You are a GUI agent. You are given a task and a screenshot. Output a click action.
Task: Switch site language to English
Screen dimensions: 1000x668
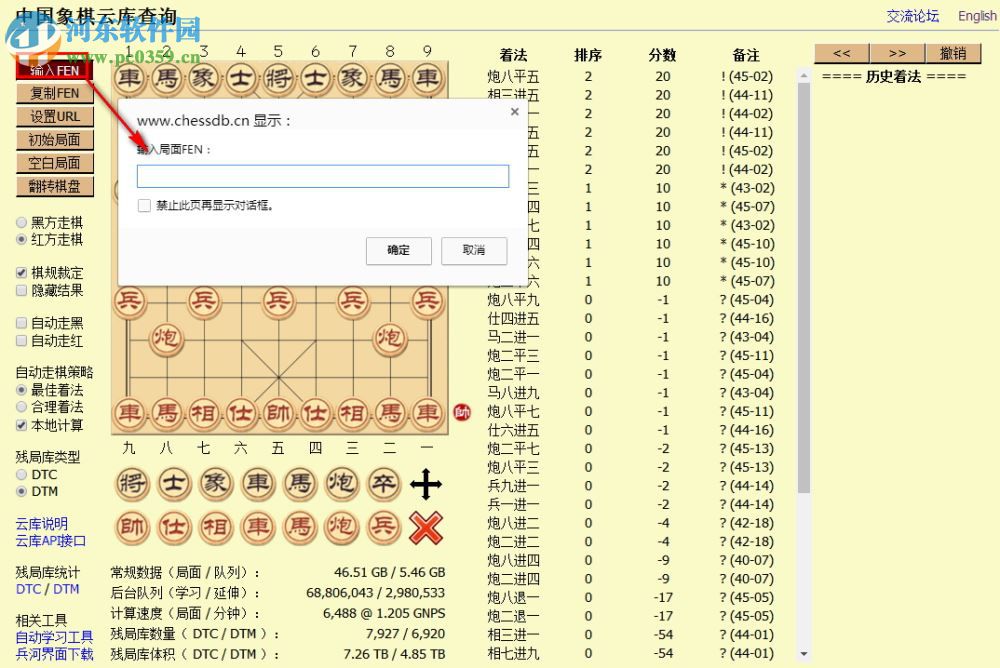tap(977, 16)
